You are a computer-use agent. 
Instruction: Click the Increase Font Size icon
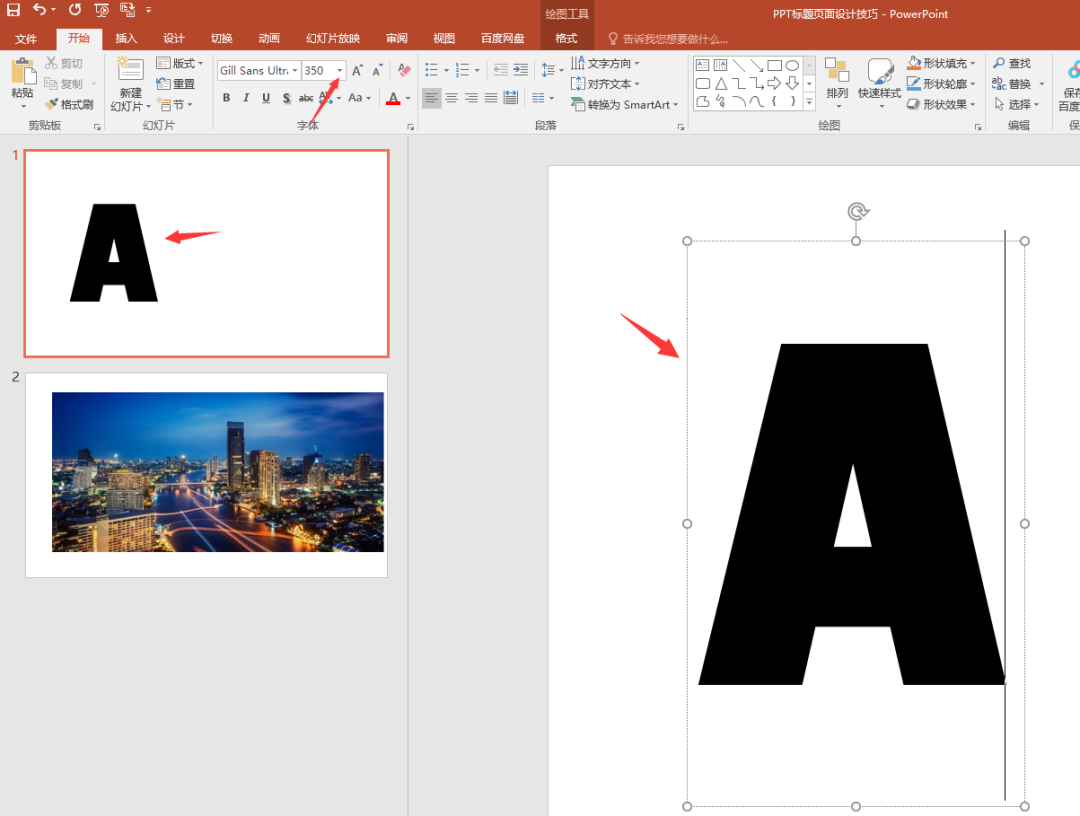click(x=357, y=70)
